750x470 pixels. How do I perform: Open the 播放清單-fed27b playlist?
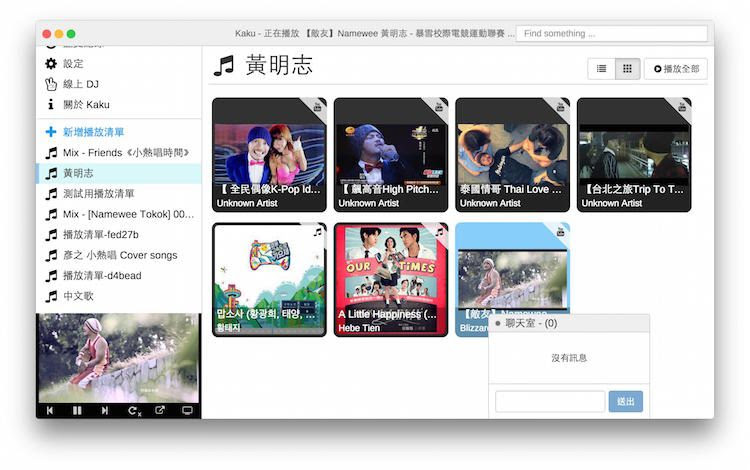(x=119, y=235)
